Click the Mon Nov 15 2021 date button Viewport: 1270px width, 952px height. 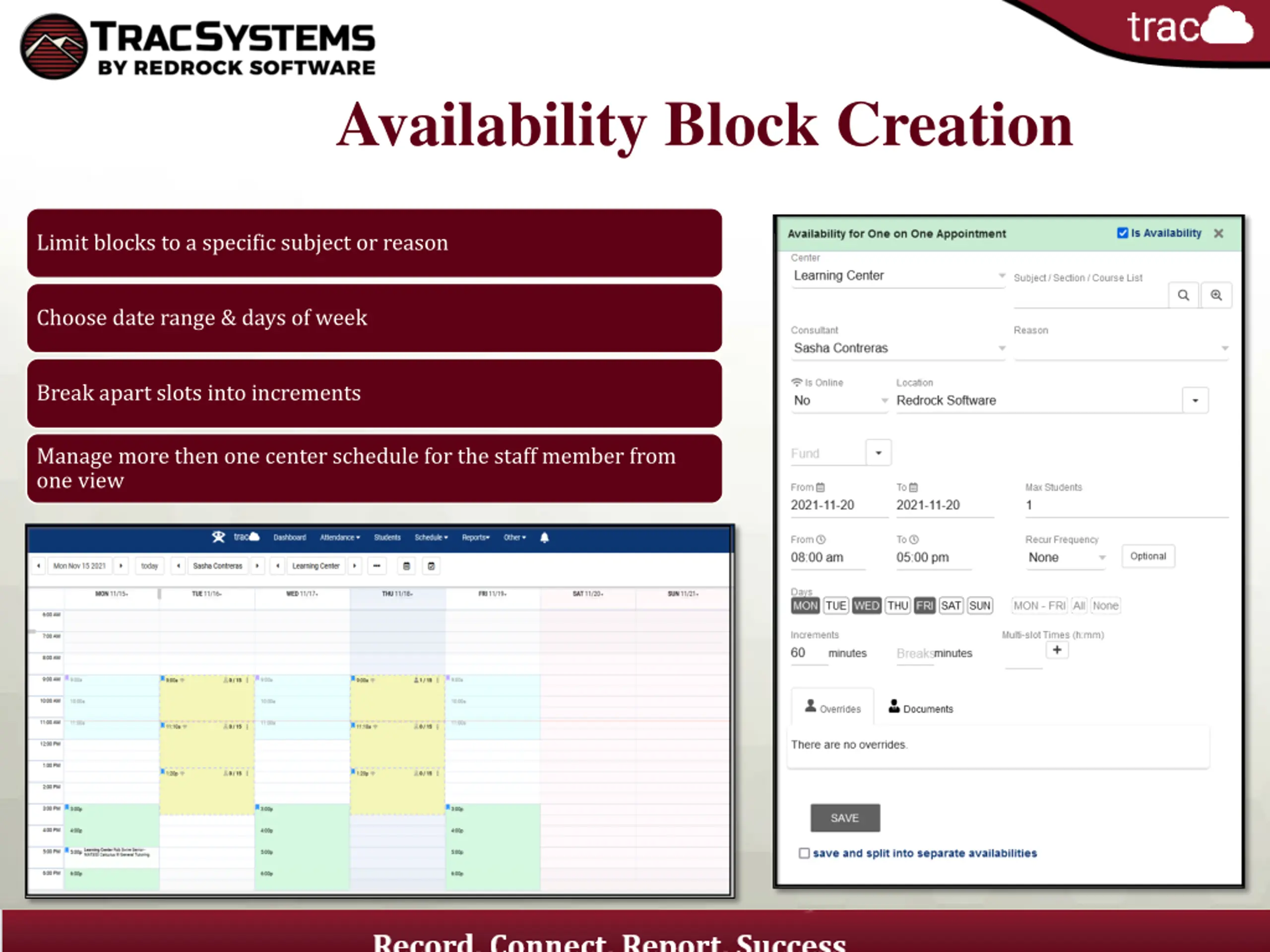pyautogui.click(x=79, y=566)
